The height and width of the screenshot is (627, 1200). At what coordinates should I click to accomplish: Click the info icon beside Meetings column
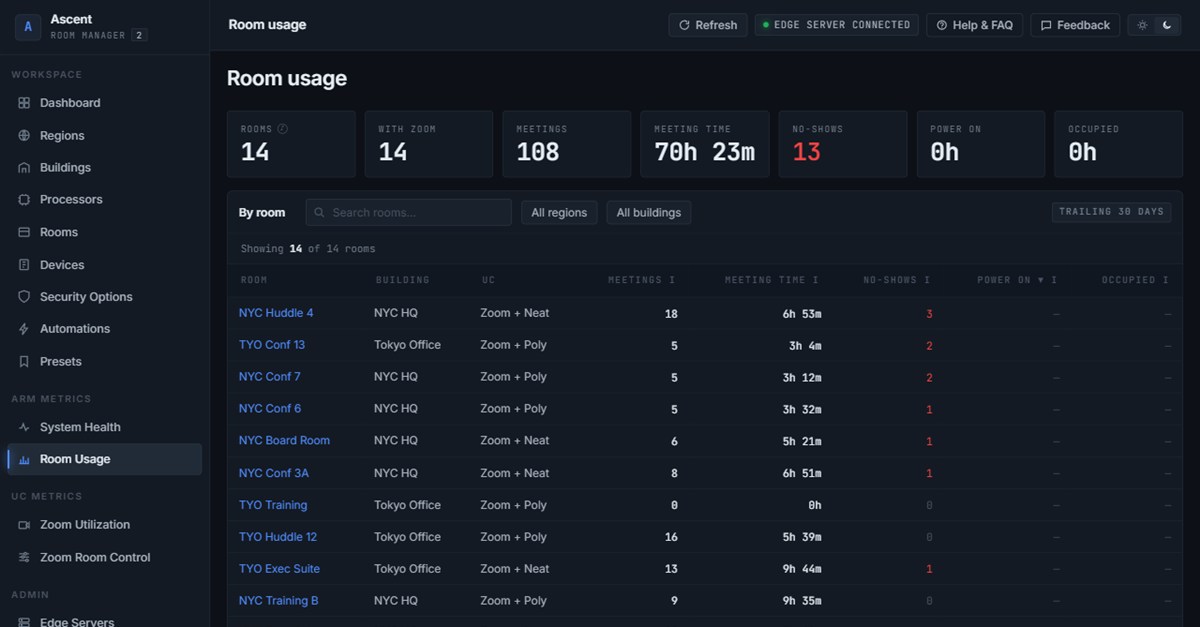click(x=672, y=280)
